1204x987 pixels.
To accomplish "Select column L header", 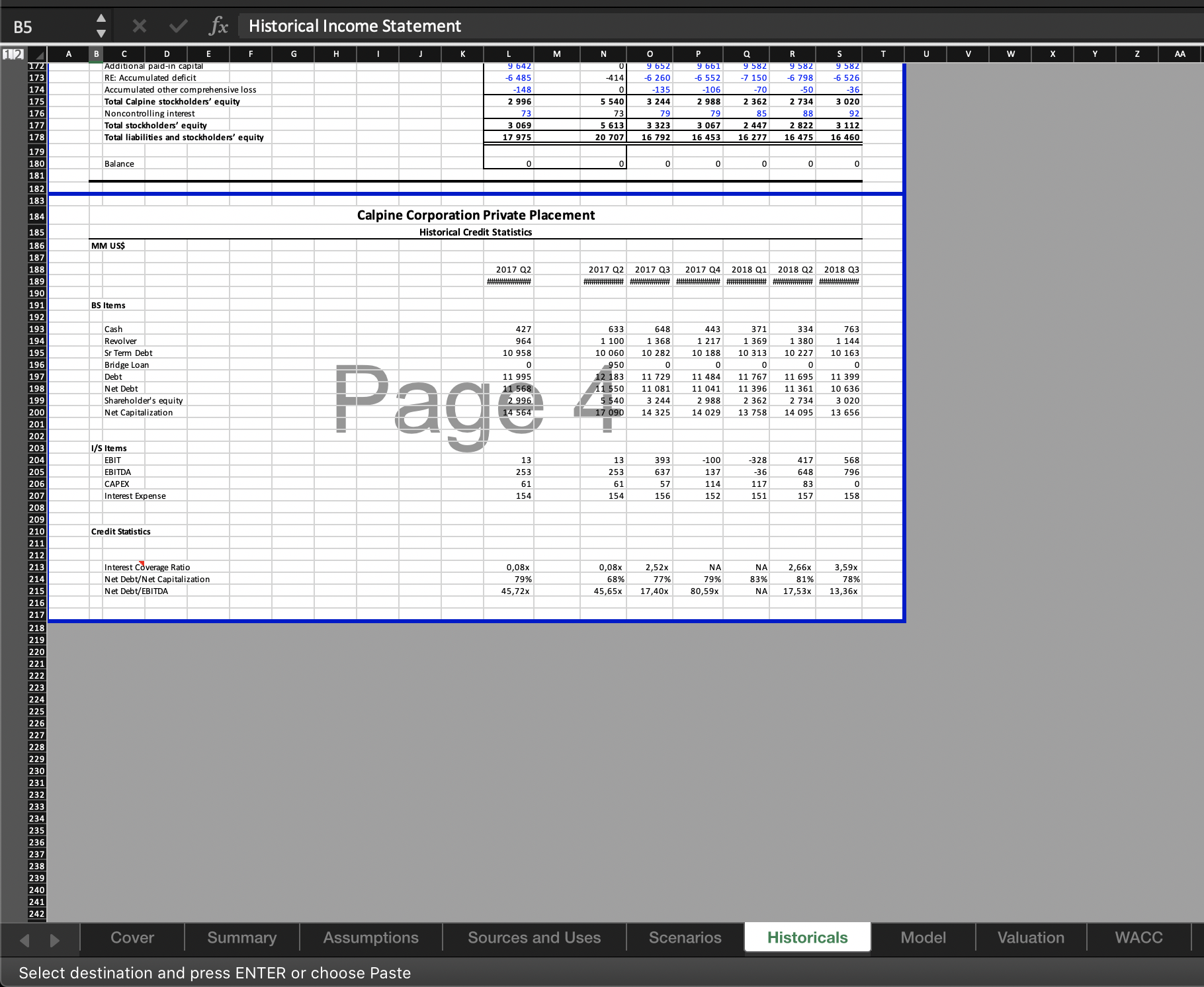I will pos(508,54).
